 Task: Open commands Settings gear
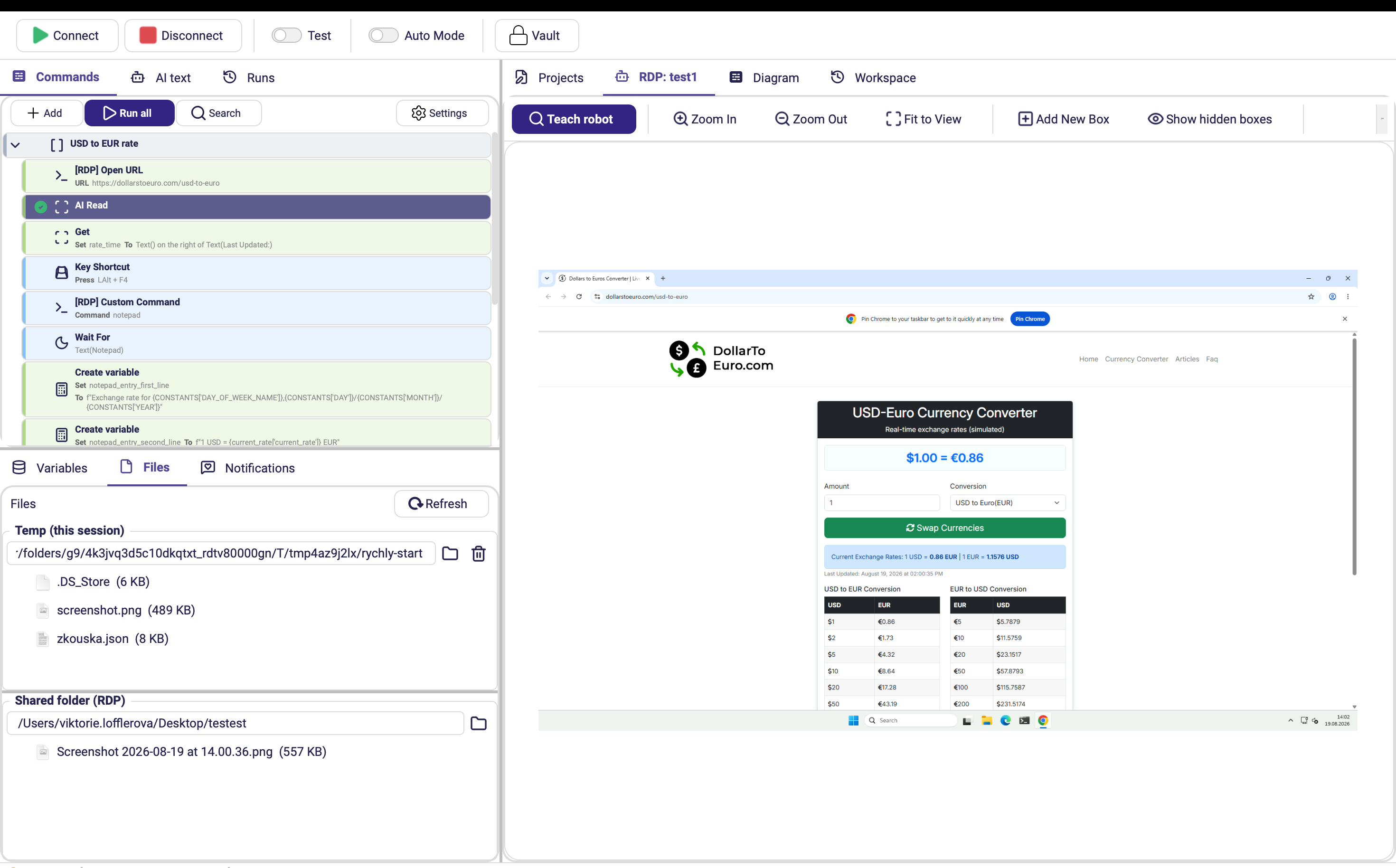[x=442, y=113]
